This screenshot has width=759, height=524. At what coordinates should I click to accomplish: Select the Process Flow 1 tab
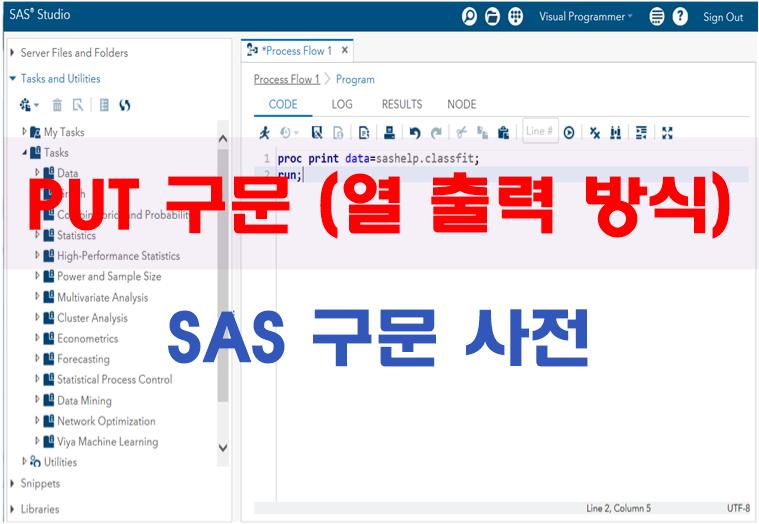(297, 50)
